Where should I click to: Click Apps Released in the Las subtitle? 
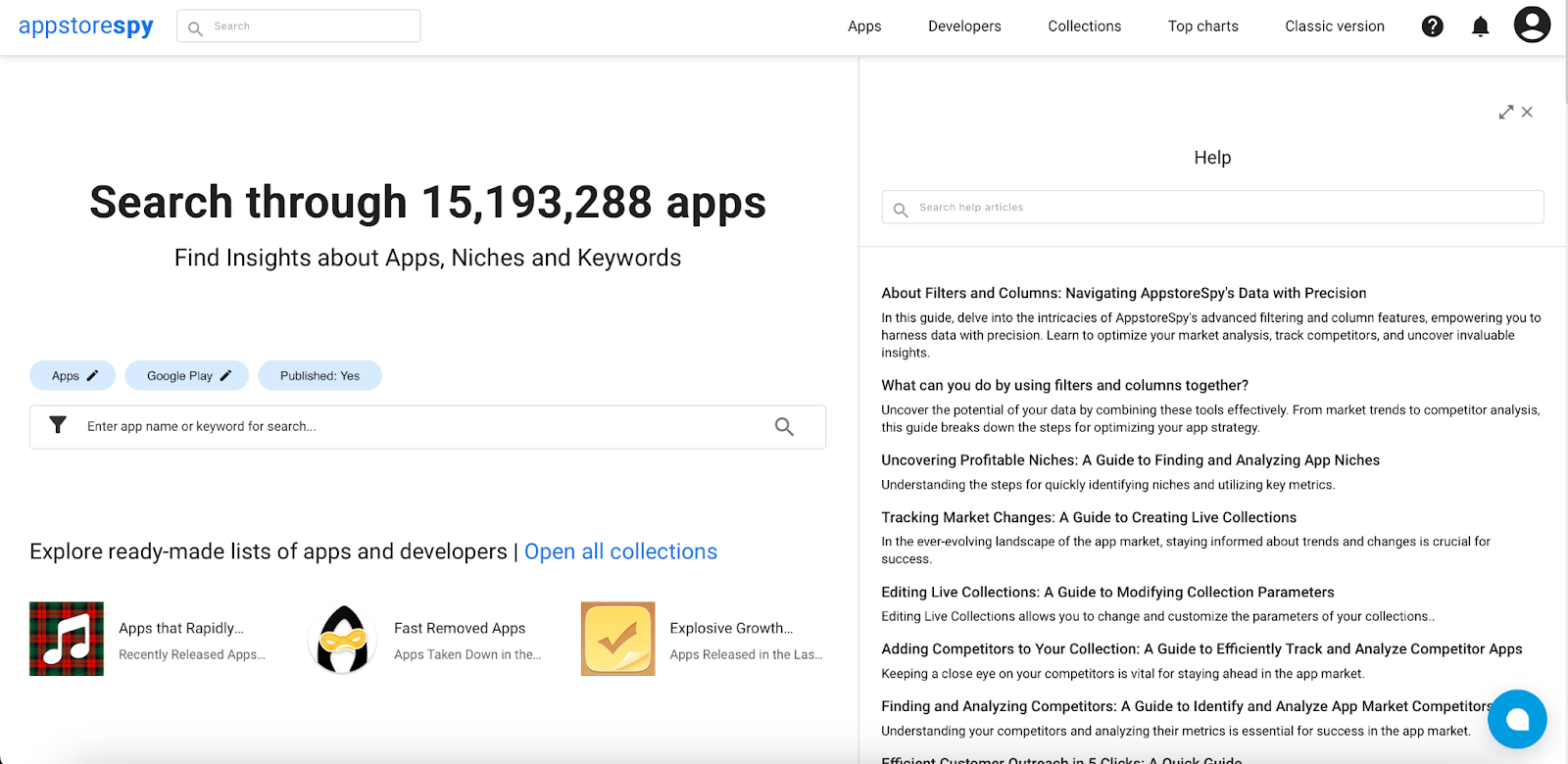(x=746, y=654)
